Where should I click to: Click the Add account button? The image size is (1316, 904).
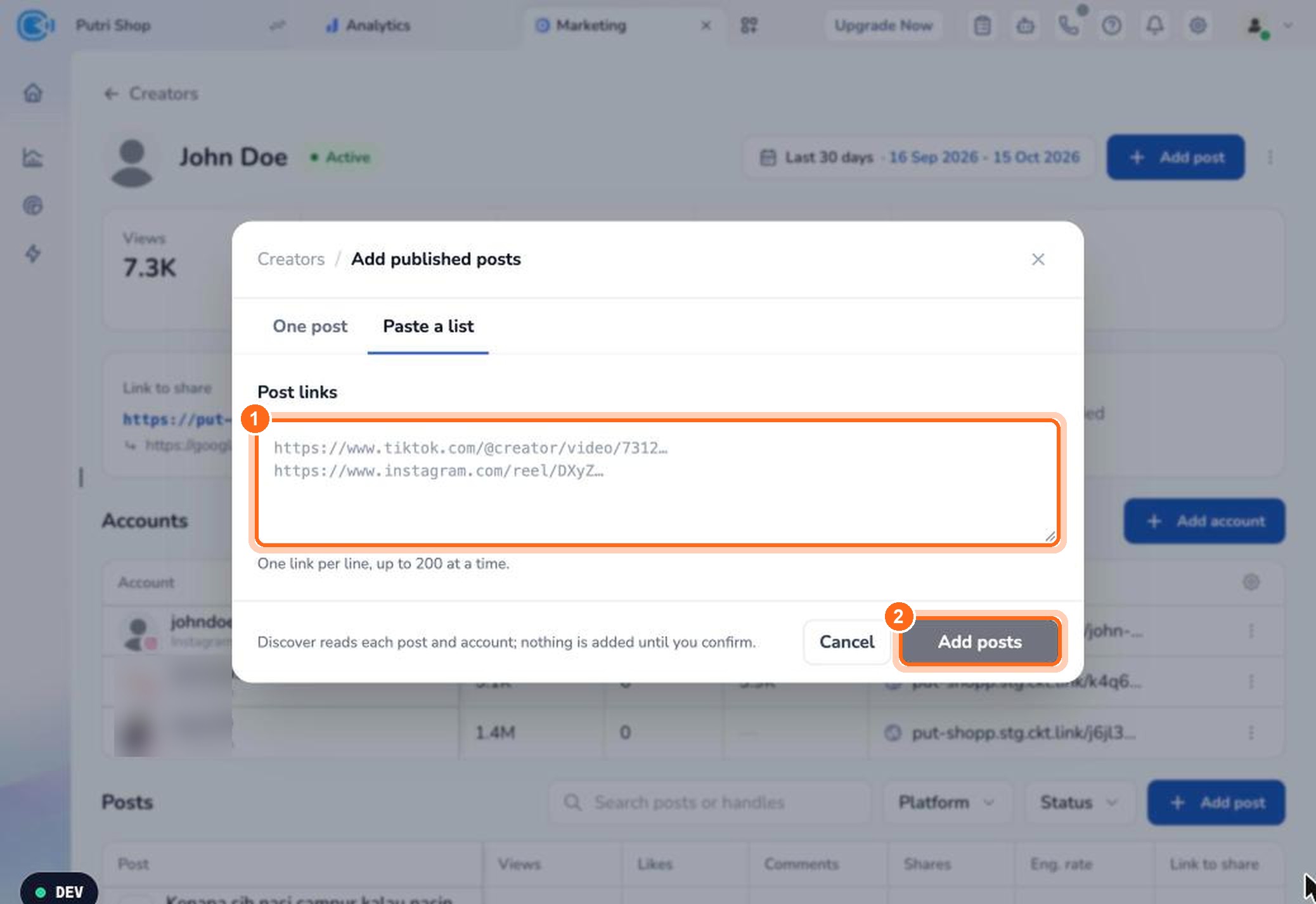(x=1204, y=521)
